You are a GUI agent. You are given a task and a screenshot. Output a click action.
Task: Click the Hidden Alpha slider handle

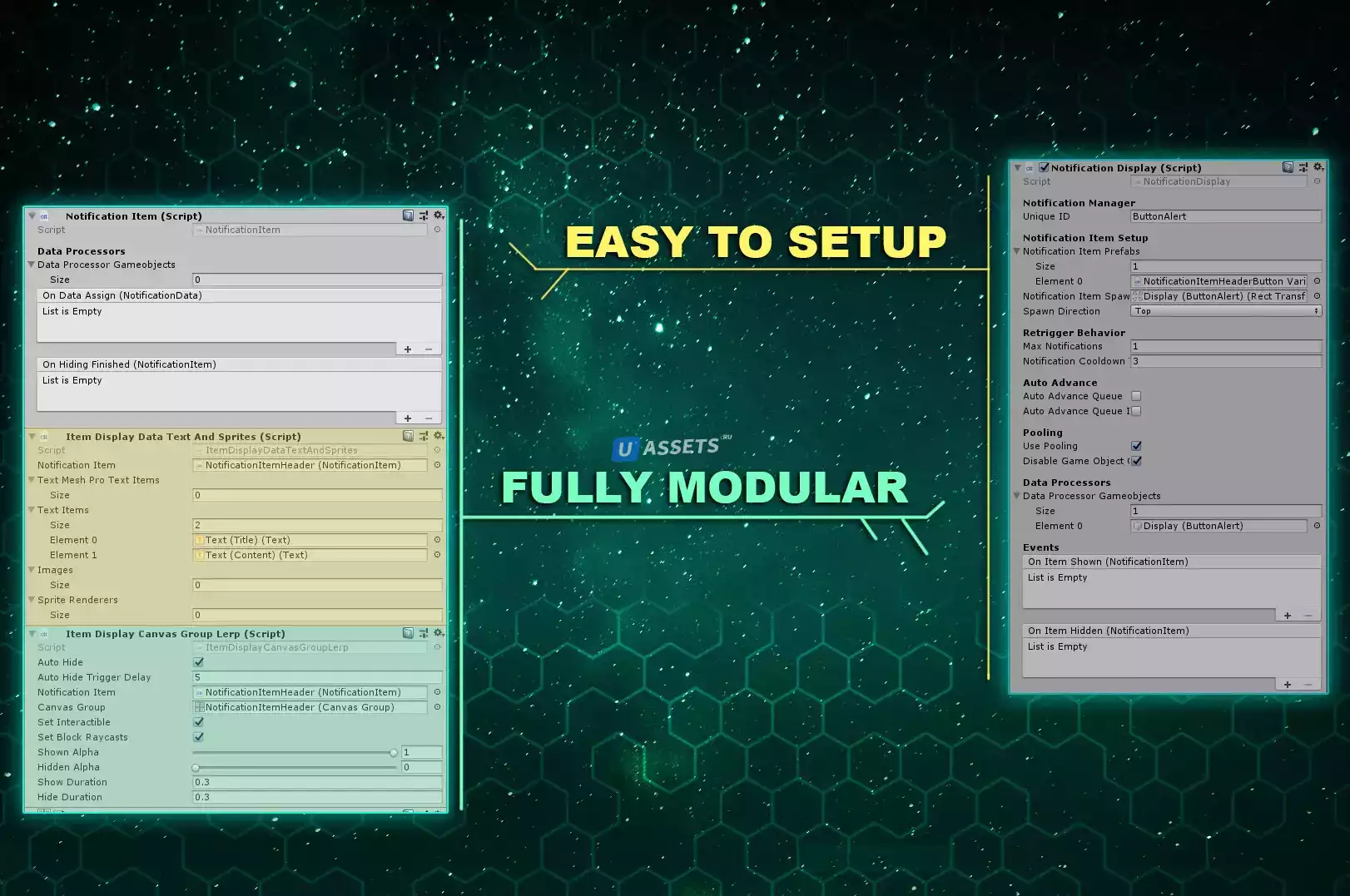[x=196, y=767]
